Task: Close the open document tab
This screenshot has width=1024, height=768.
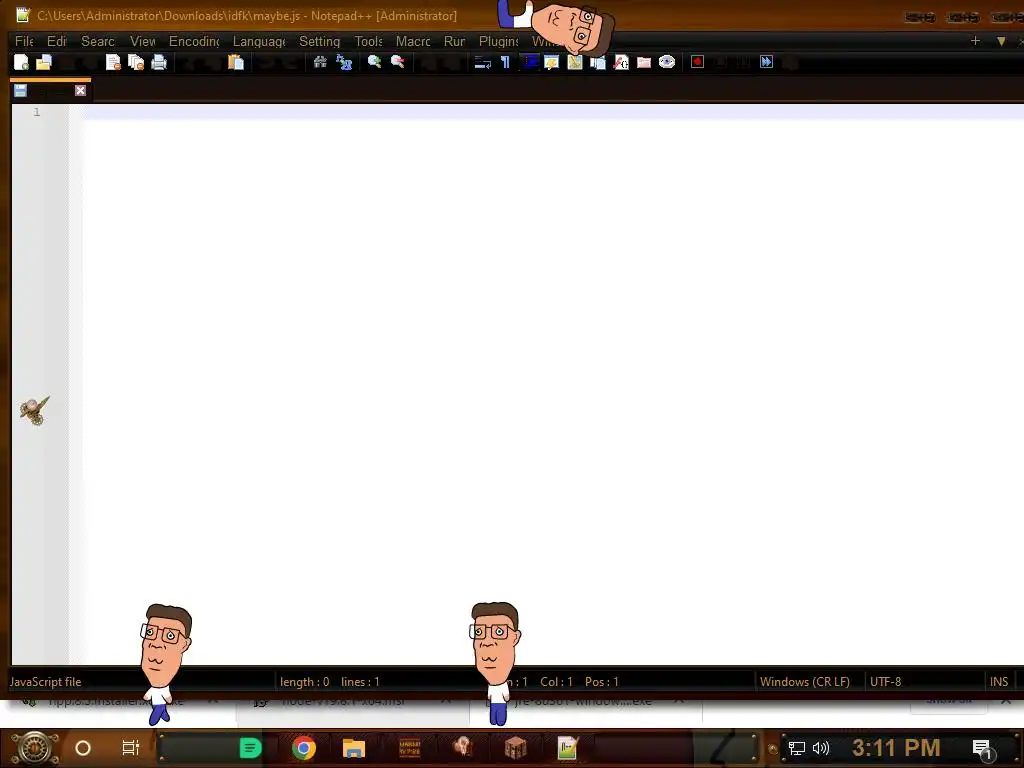Action: click(x=80, y=90)
